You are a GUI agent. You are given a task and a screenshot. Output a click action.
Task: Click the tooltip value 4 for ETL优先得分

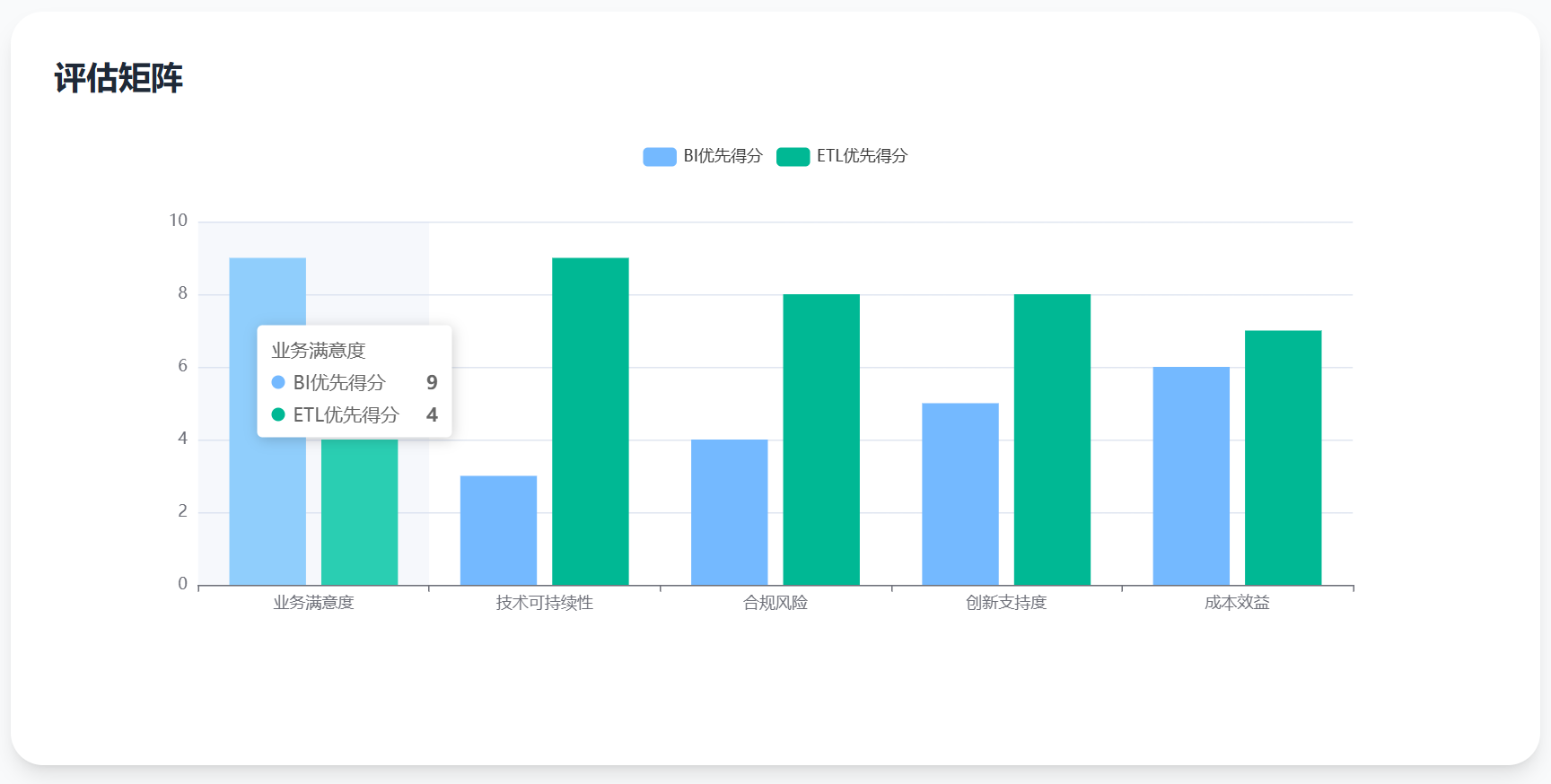(x=432, y=415)
